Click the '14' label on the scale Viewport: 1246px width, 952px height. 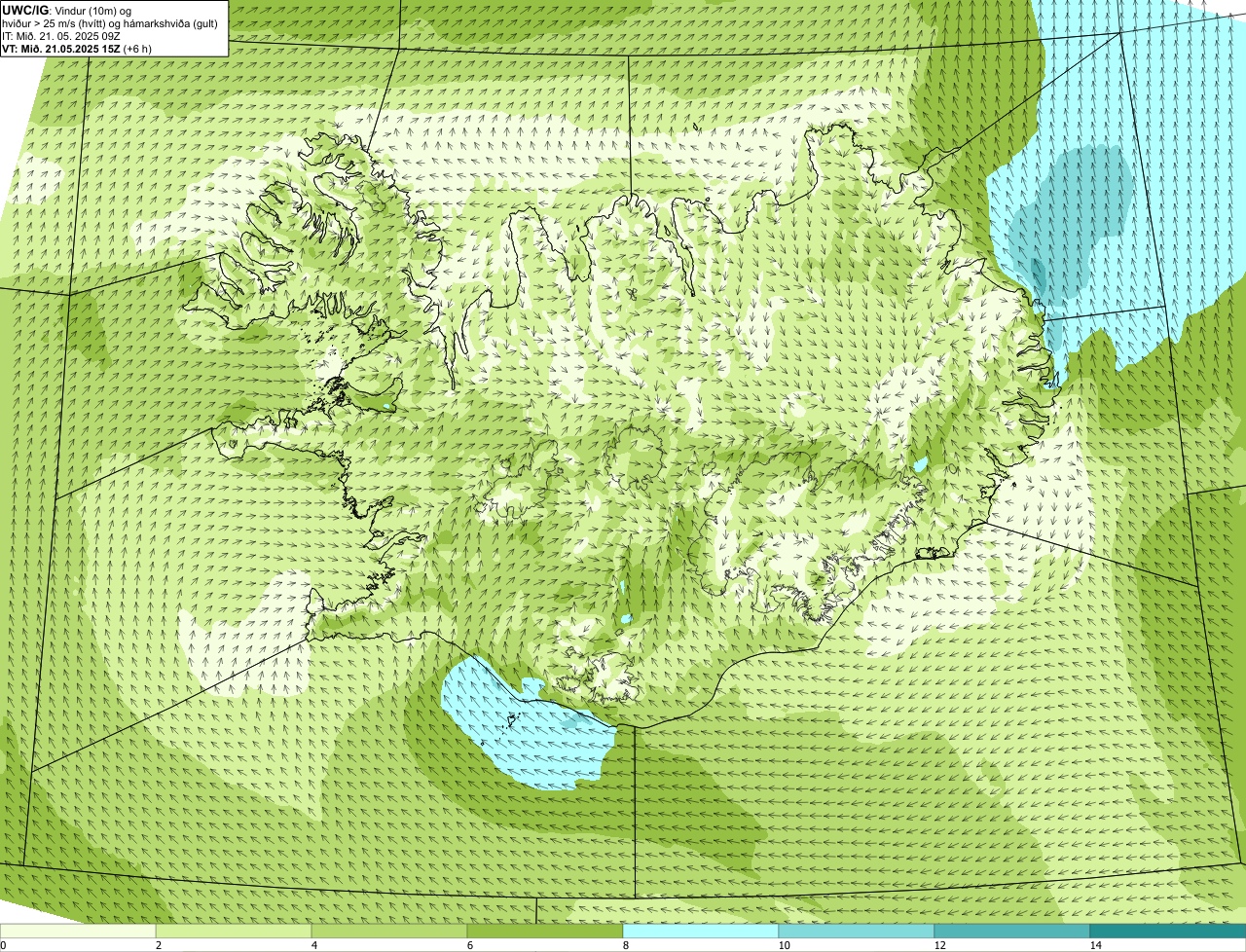coord(1095,945)
